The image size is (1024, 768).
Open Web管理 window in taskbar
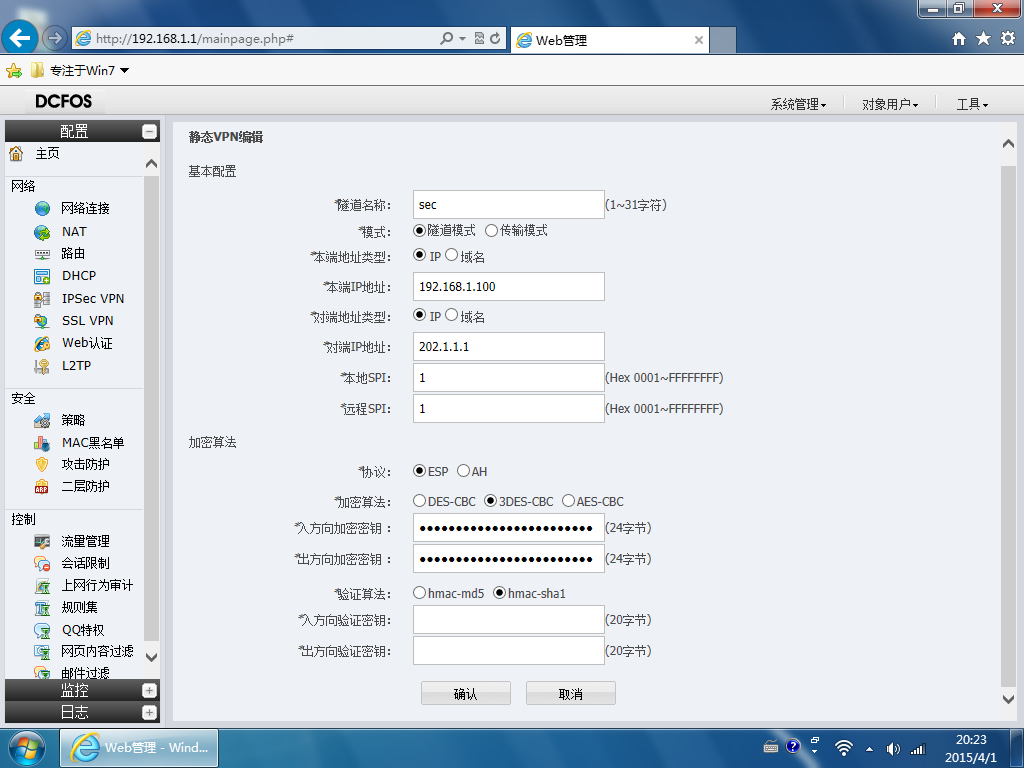[x=139, y=748]
